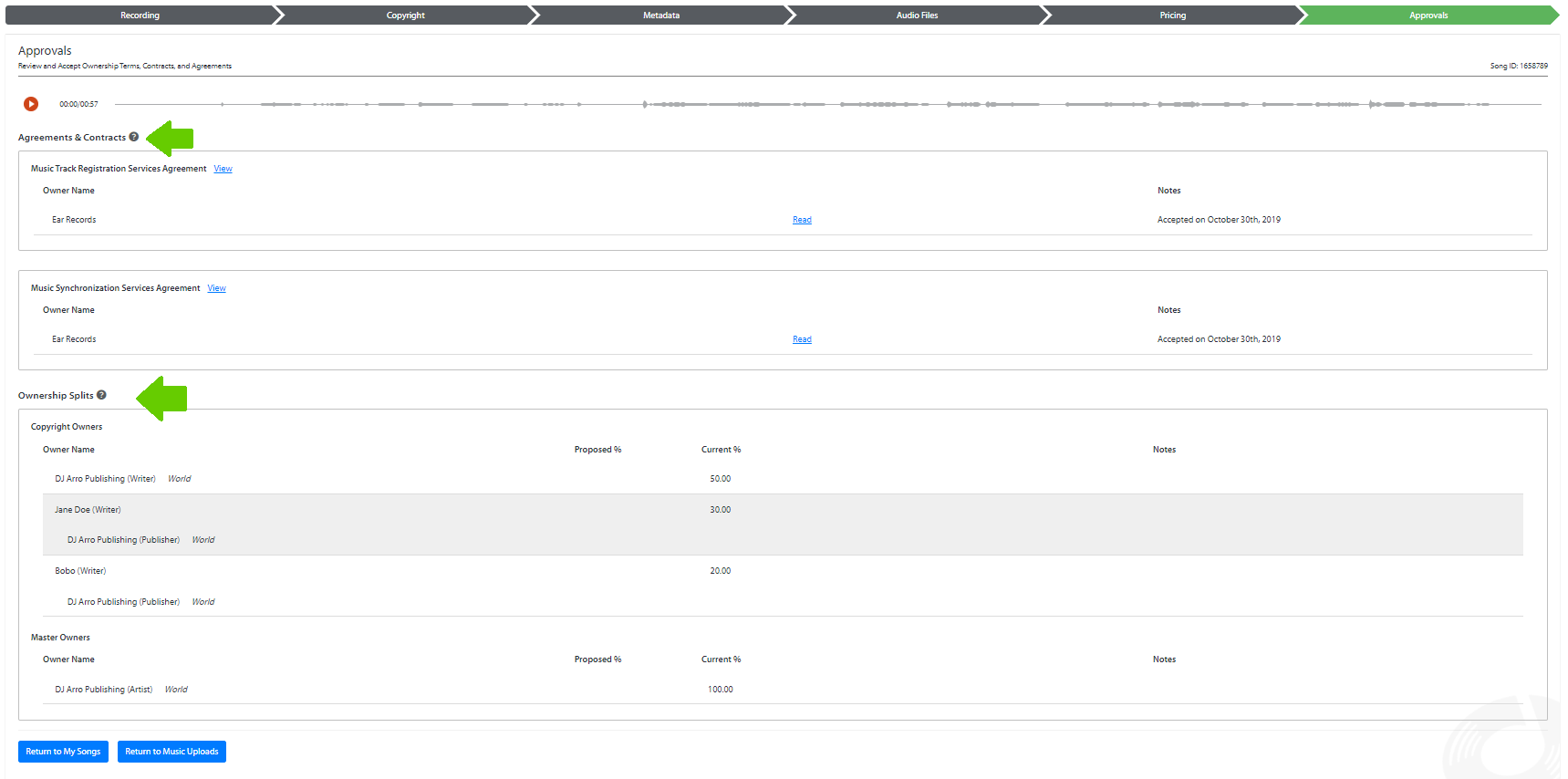Click the World territory label beside DJ Arro Publishing (Artist)
This screenshot has width=1568, height=779.
click(176, 690)
